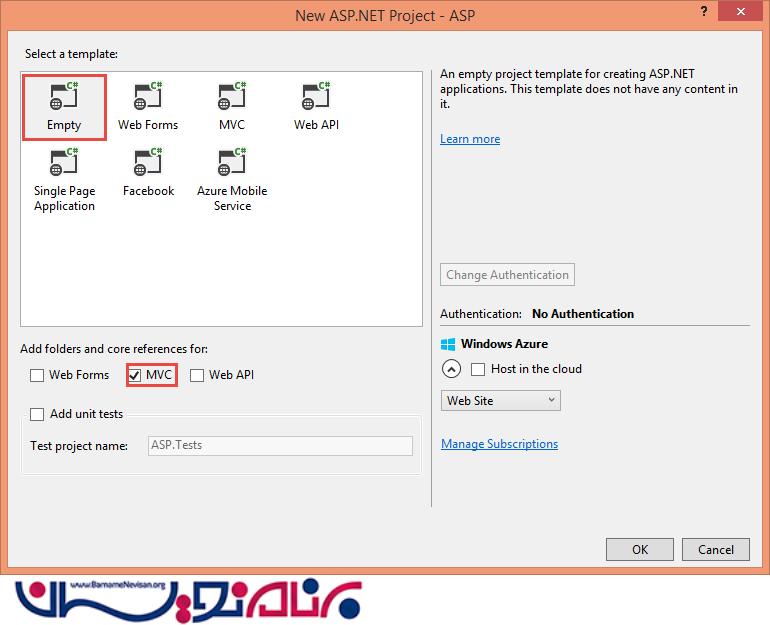Select the Facebook template icon

click(148, 164)
